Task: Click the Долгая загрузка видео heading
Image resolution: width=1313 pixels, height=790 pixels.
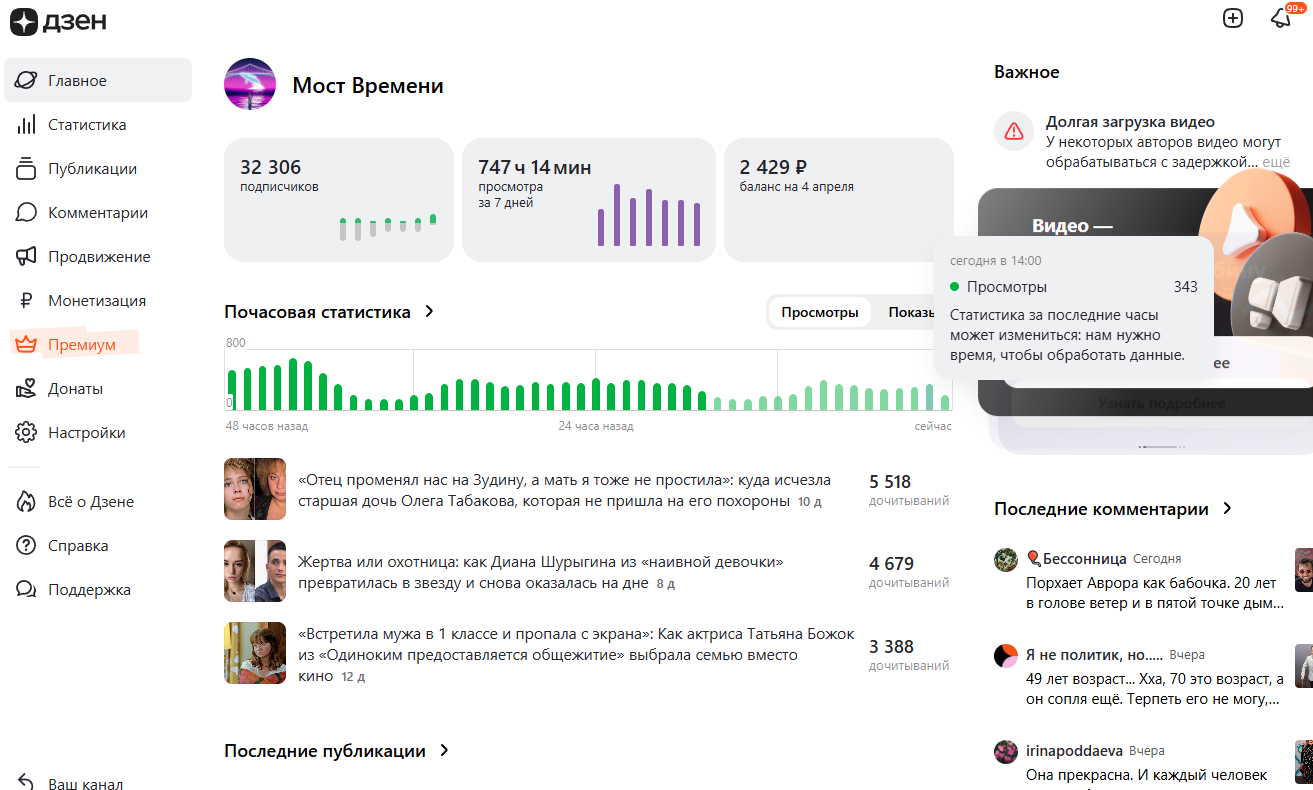Action: (1130, 122)
